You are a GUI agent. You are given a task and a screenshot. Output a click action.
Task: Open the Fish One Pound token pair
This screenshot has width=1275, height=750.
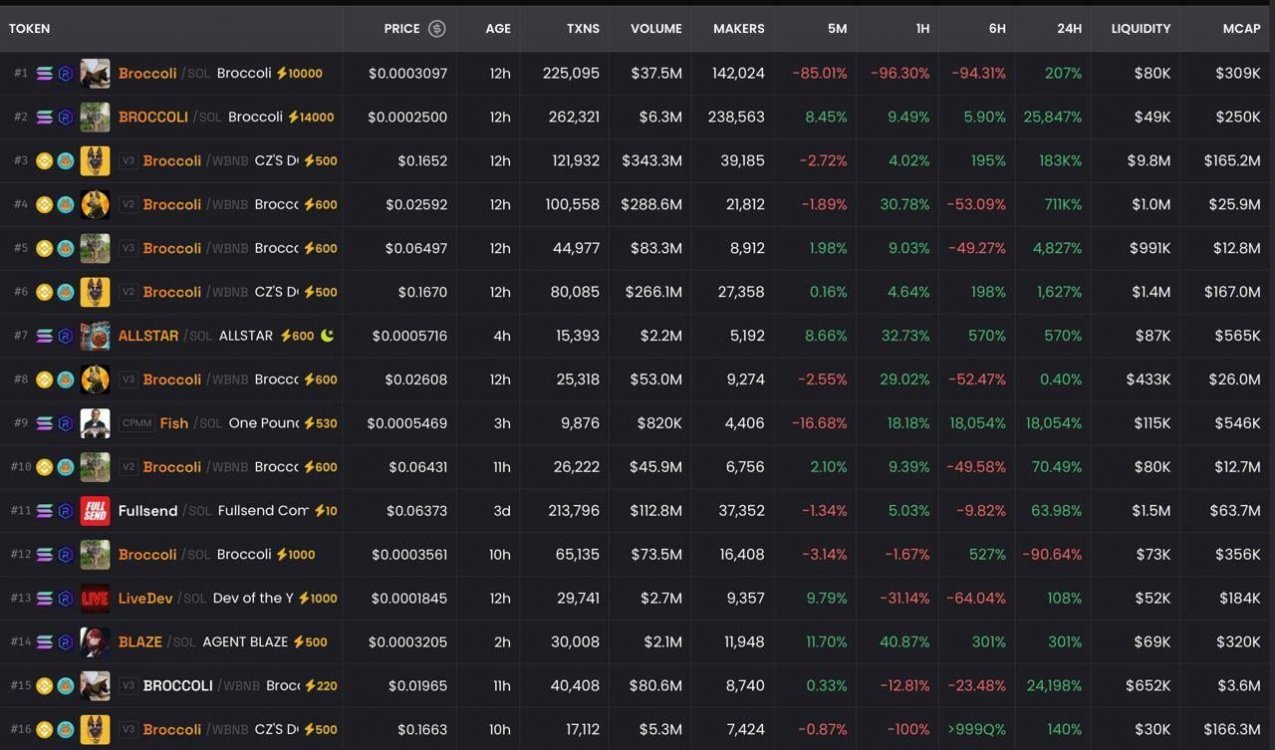coord(174,423)
